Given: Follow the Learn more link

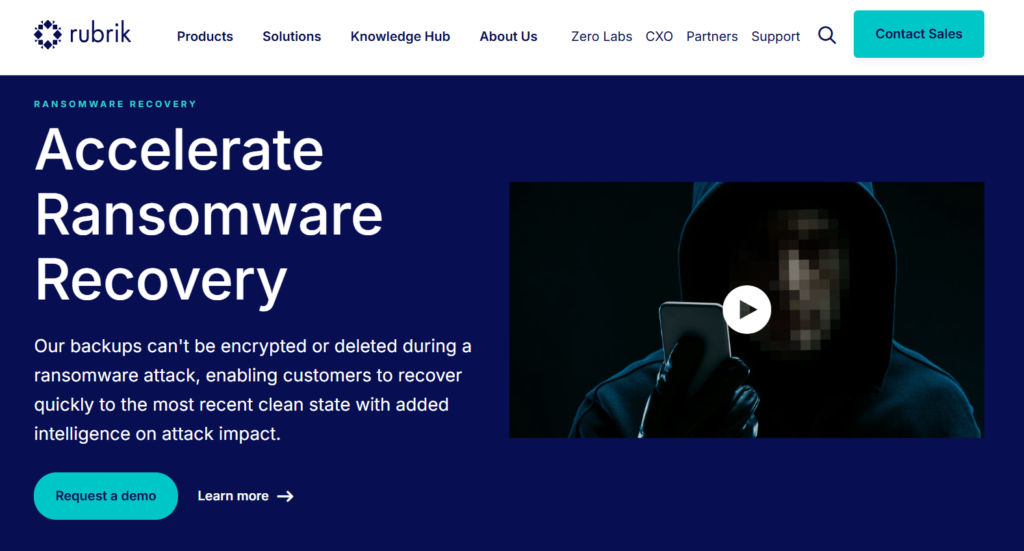Looking at the screenshot, I should pyautogui.click(x=246, y=496).
